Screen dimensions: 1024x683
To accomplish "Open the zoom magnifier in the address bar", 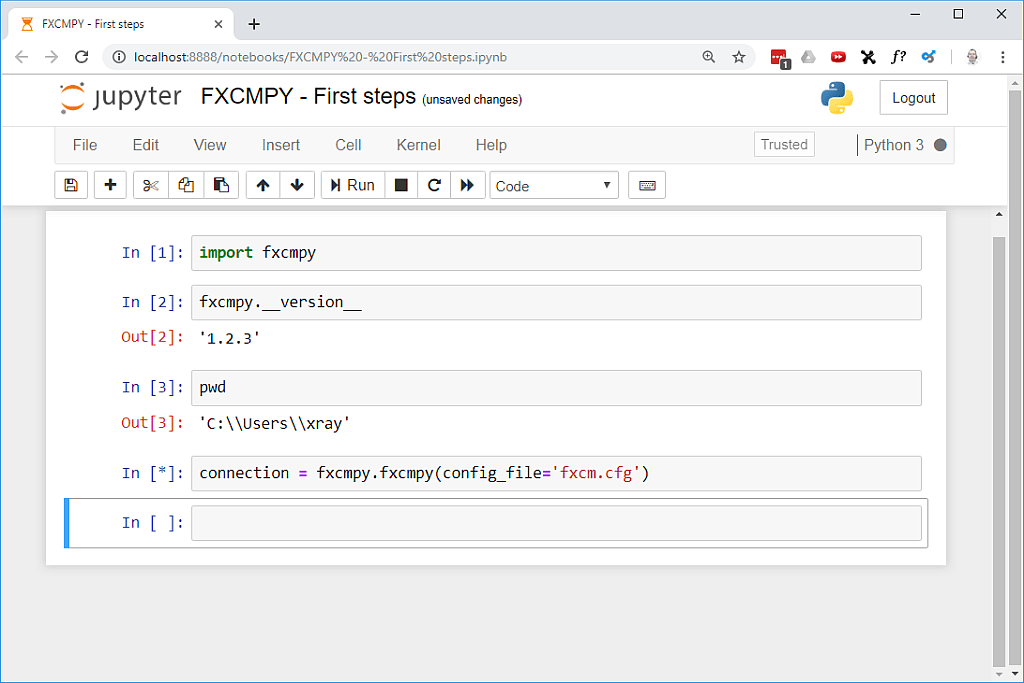I will [x=709, y=57].
